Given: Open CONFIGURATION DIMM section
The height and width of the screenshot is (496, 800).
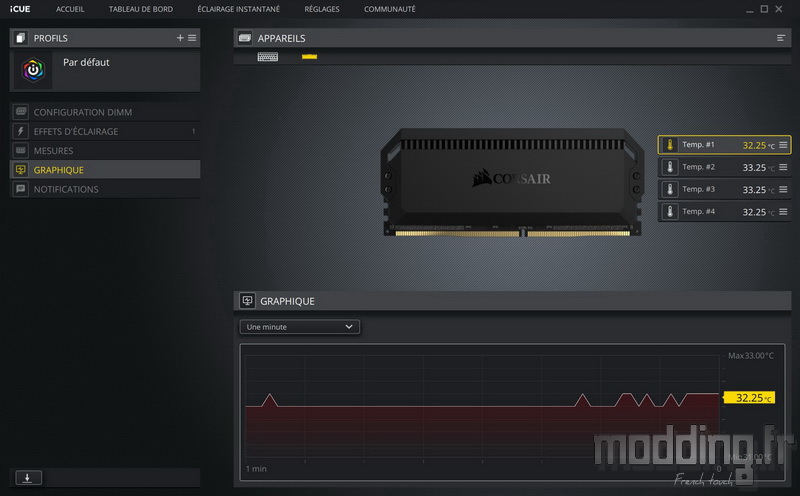Looking at the screenshot, I should (x=105, y=112).
